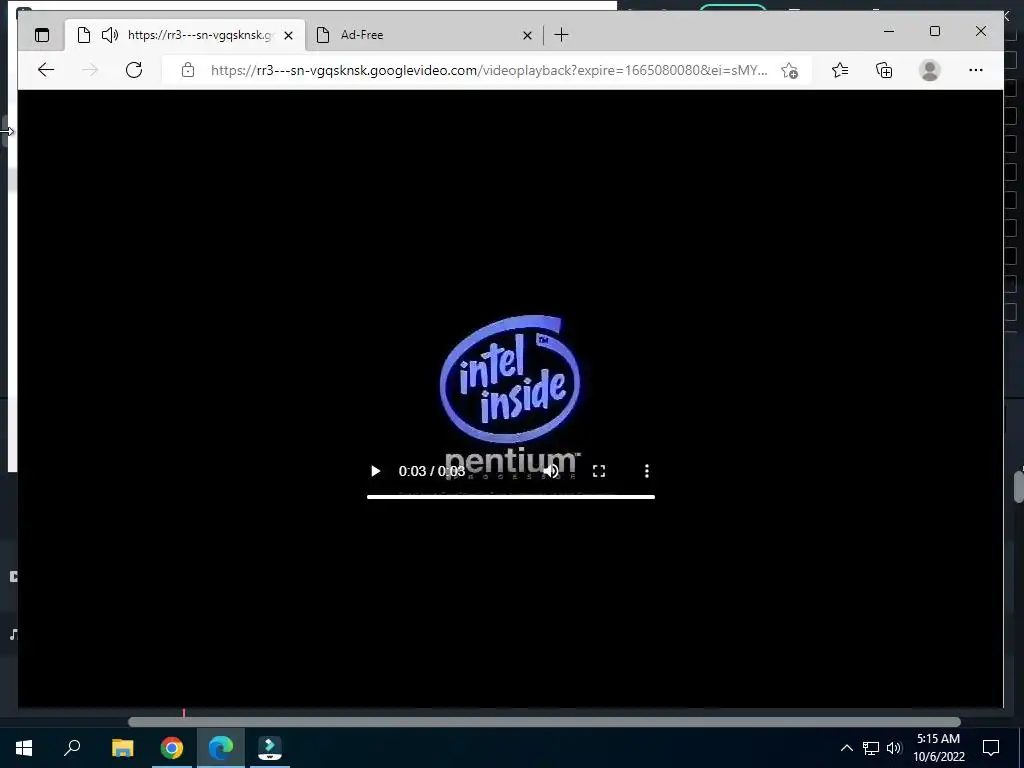Close the Edge browser window
The image size is (1024, 768).
click(x=980, y=31)
